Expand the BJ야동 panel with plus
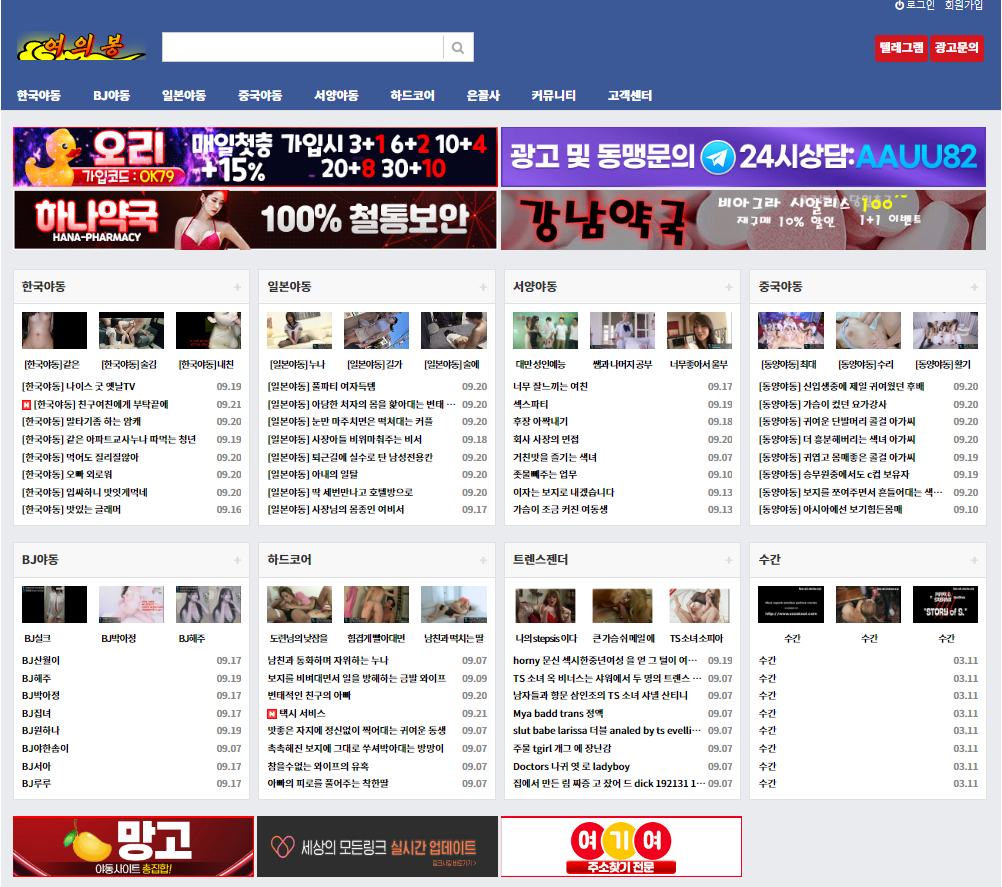Viewport: 1002px width, 887px height. [x=237, y=560]
